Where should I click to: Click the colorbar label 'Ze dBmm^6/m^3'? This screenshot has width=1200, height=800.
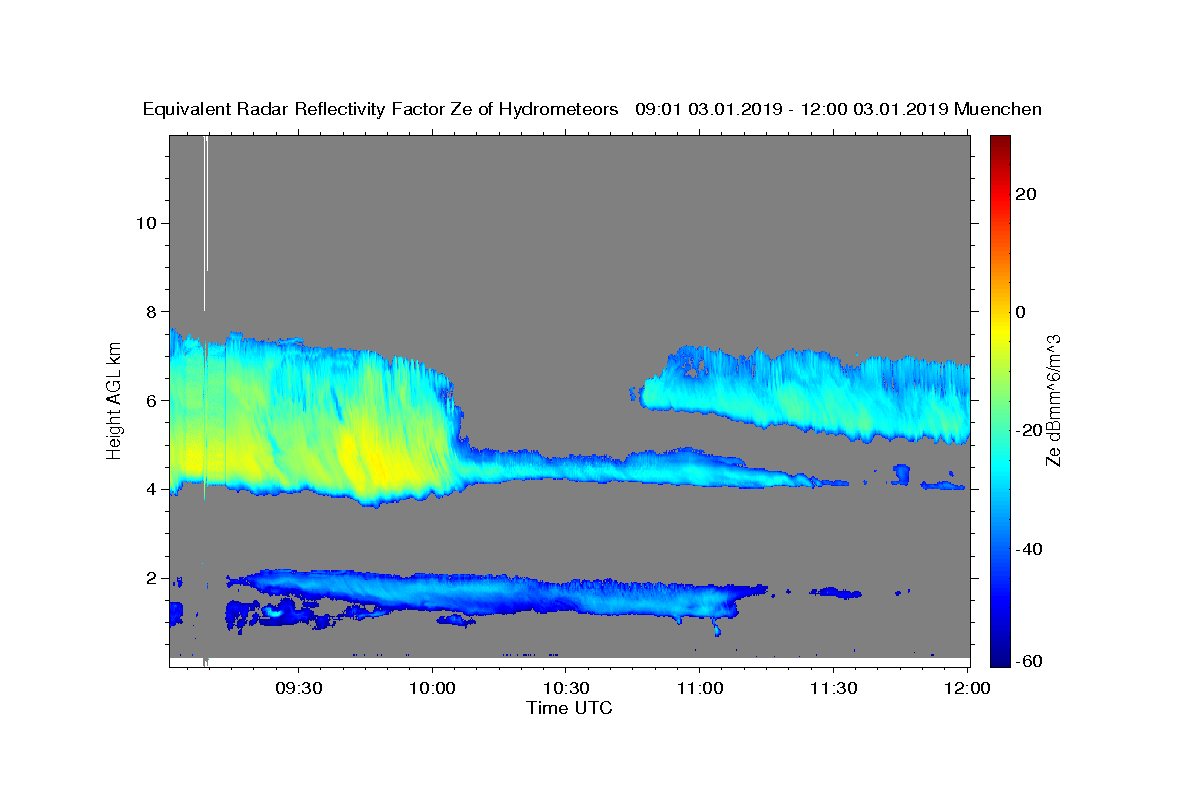click(1053, 400)
